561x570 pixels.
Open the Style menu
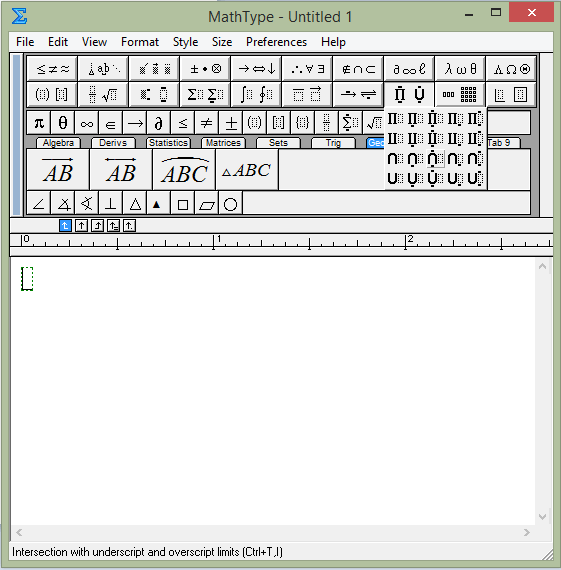pos(185,42)
